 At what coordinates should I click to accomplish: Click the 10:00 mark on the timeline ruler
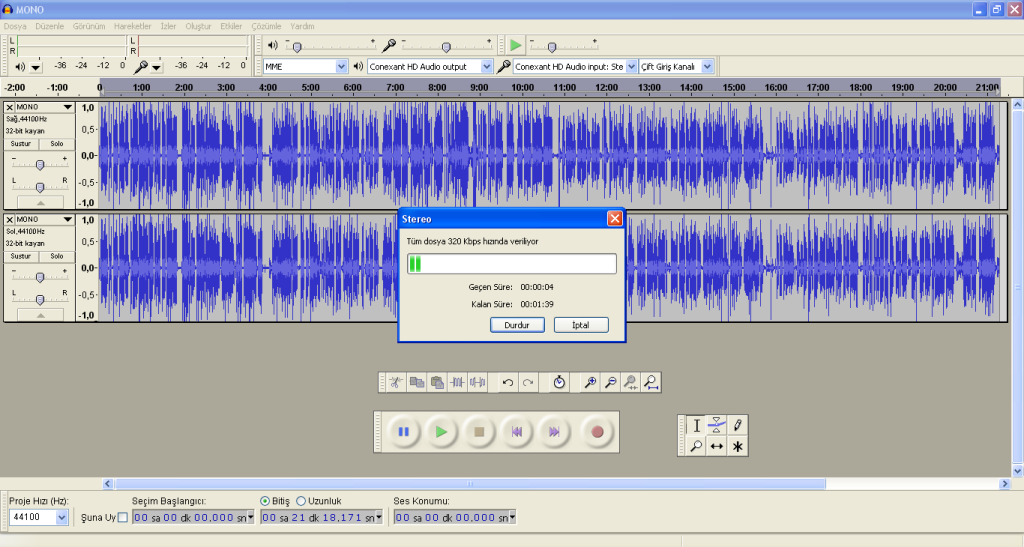(522, 87)
